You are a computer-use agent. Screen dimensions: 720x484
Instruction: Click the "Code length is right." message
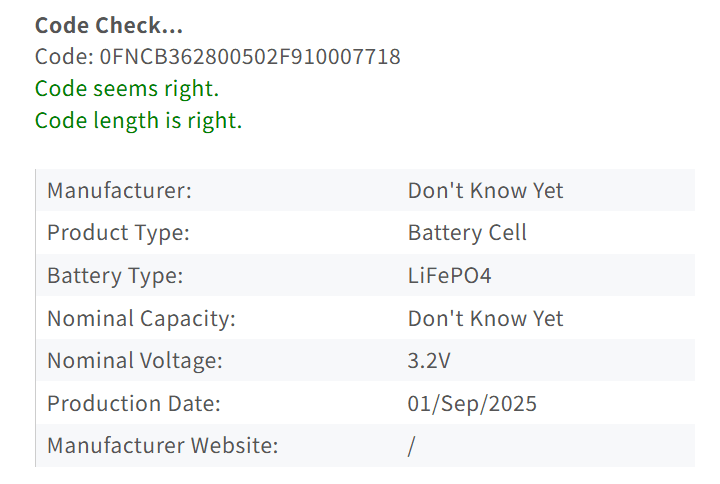tap(138, 121)
